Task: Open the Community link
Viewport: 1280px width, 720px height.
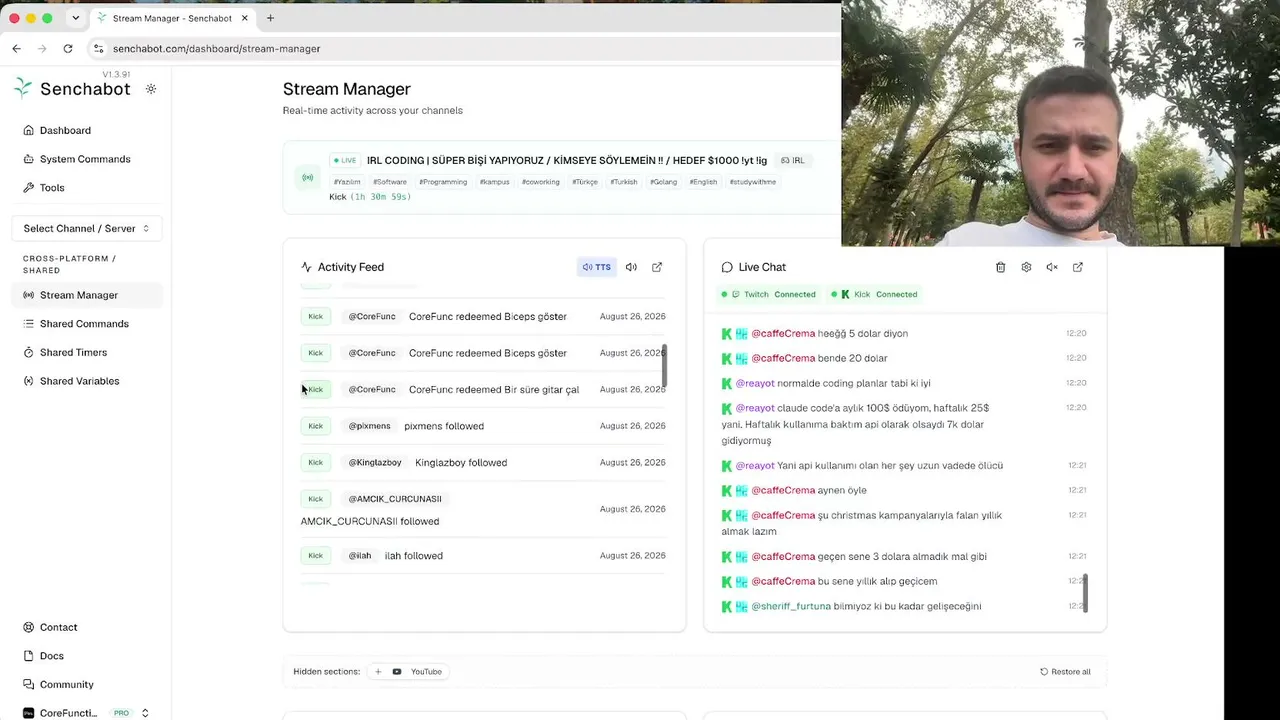Action: tap(67, 684)
